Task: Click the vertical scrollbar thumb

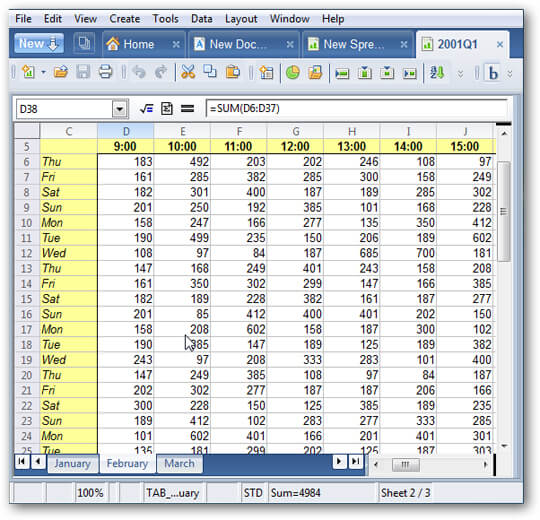Action: pyautogui.click(x=504, y=211)
